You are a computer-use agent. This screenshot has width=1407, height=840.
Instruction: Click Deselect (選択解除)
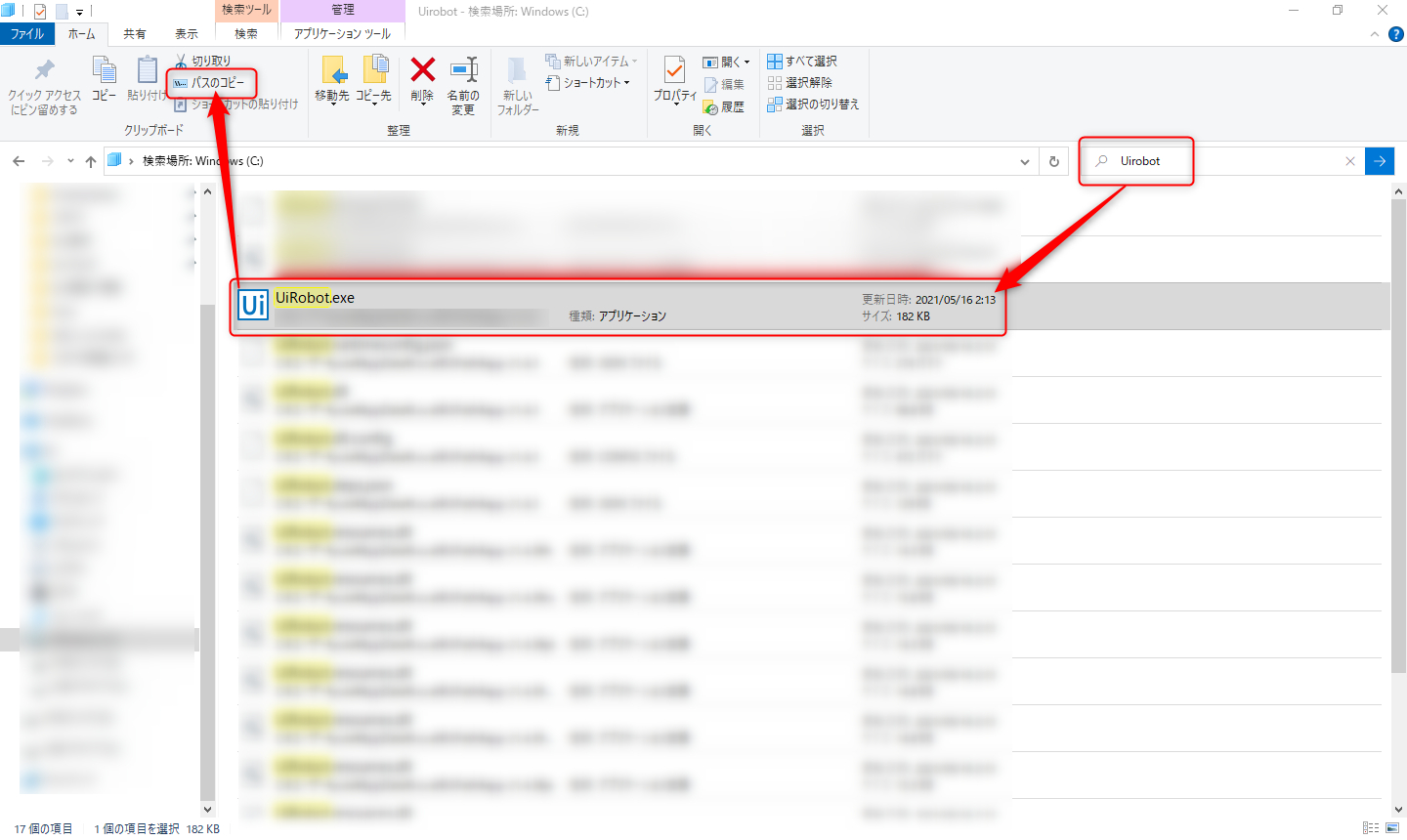[x=800, y=82]
